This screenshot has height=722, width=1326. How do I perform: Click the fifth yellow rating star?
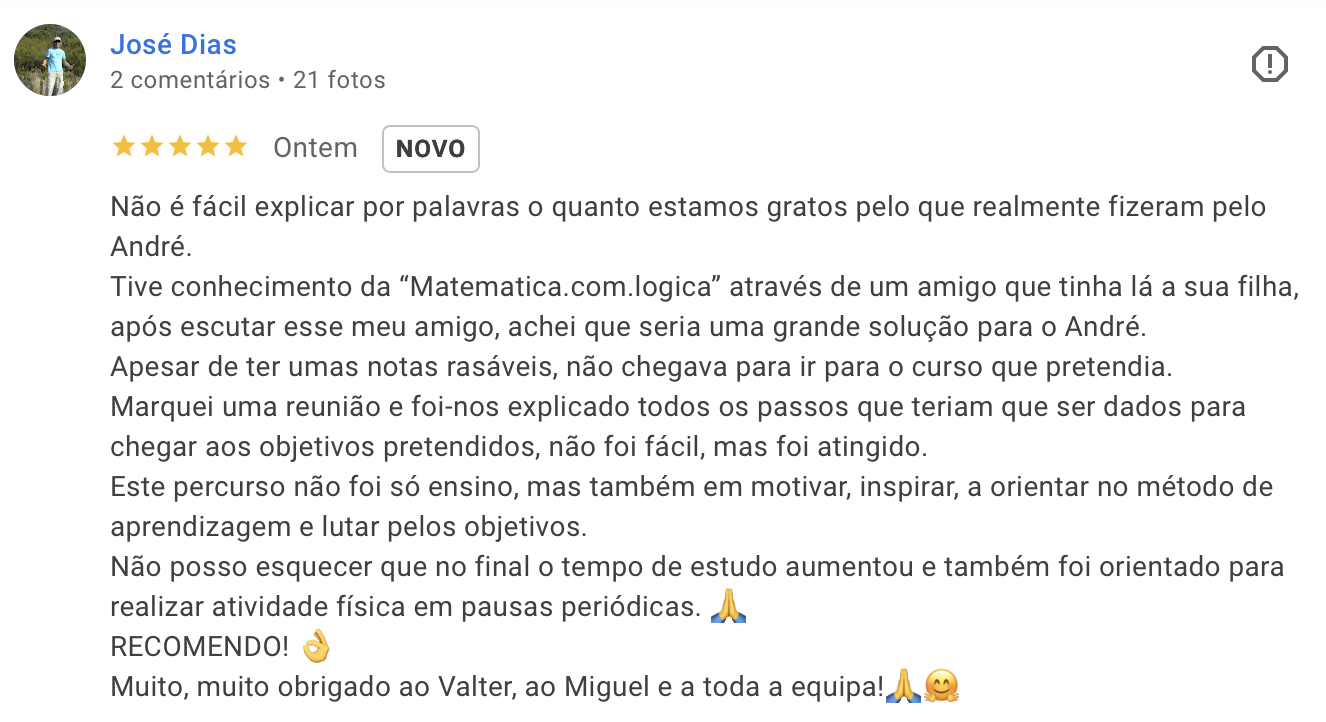[236, 148]
